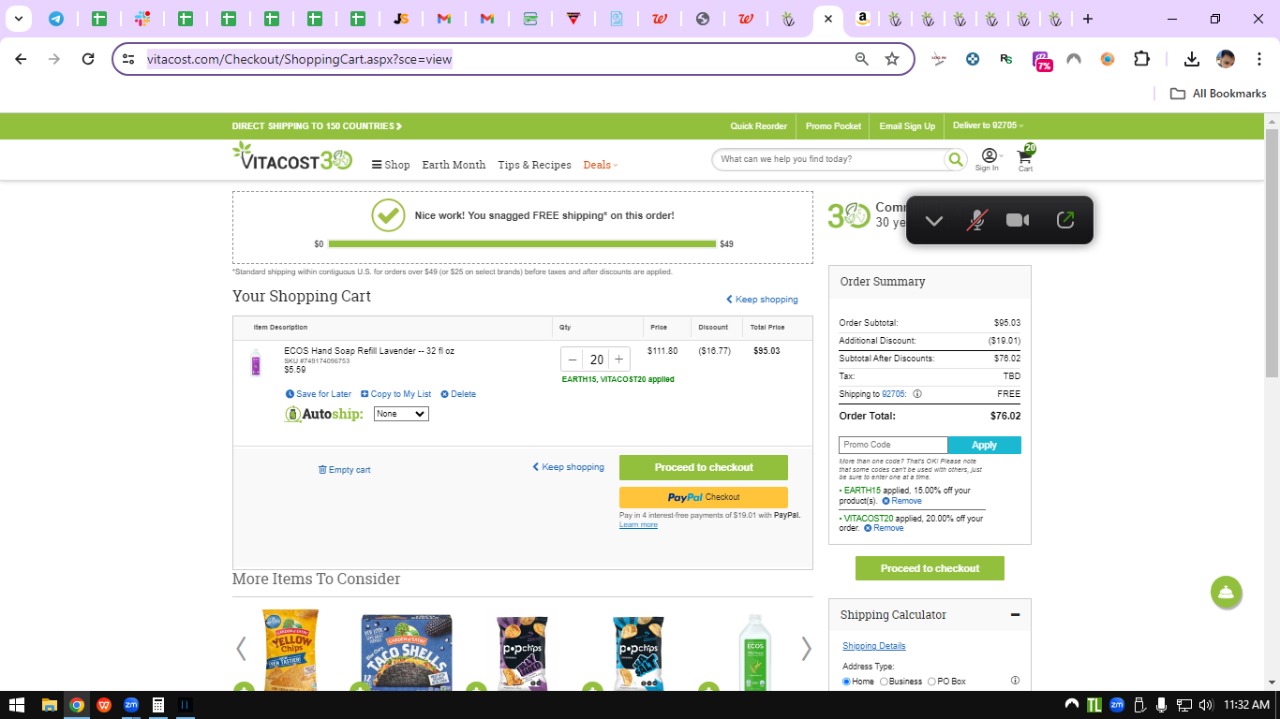Open the Shop hamburger menu
Screen dimensions: 1280x719
pyautogui.click(x=390, y=165)
